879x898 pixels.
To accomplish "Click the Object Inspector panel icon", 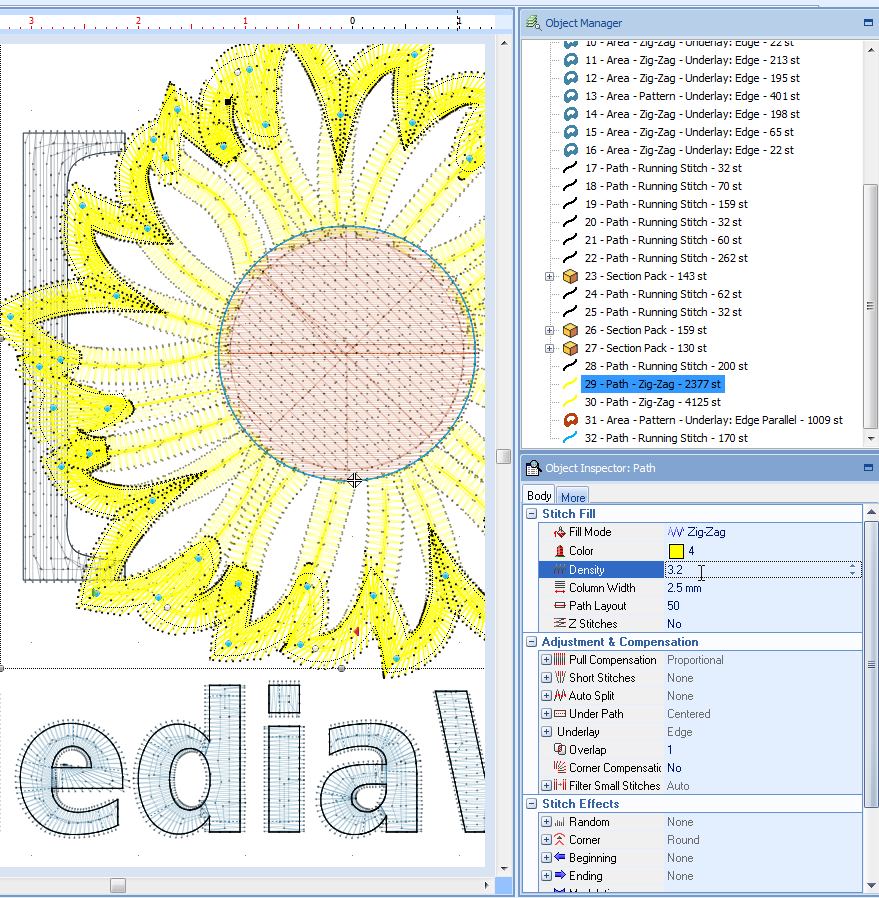I will [x=533, y=468].
